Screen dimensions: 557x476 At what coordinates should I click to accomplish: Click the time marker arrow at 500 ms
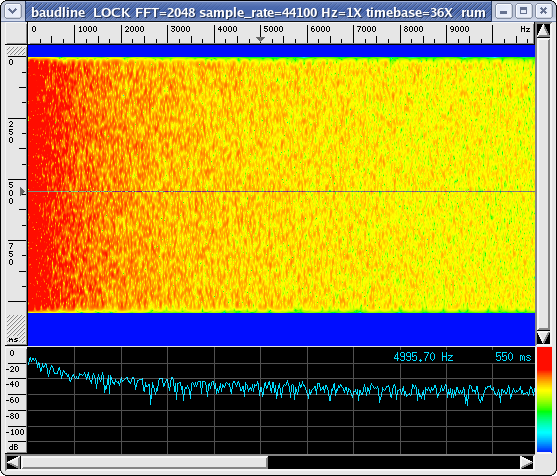click(22, 192)
